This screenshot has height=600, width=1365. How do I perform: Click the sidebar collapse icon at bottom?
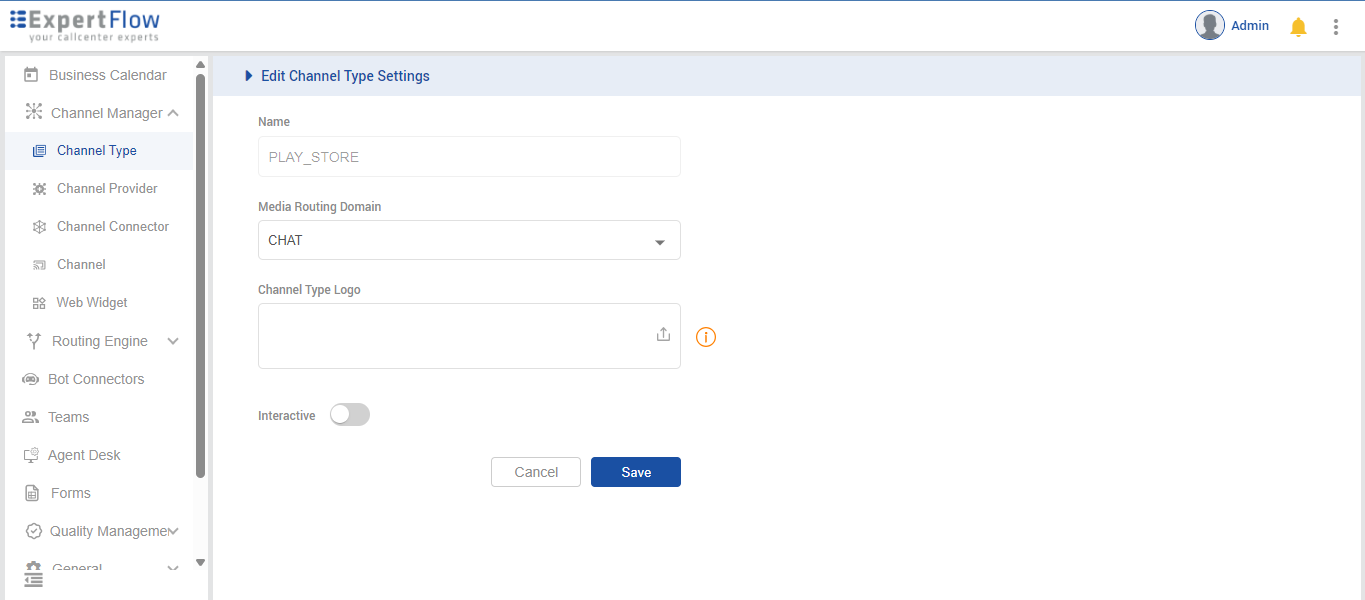[33, 579]
